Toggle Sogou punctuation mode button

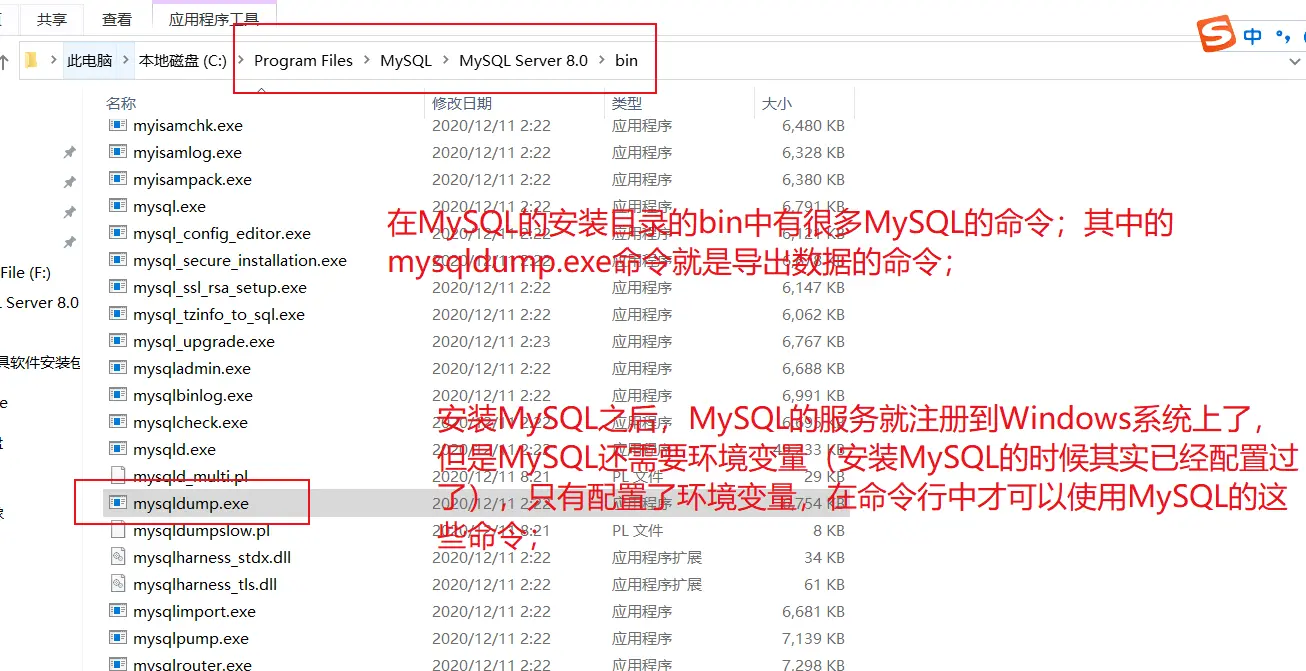[x=1283, y=37]
